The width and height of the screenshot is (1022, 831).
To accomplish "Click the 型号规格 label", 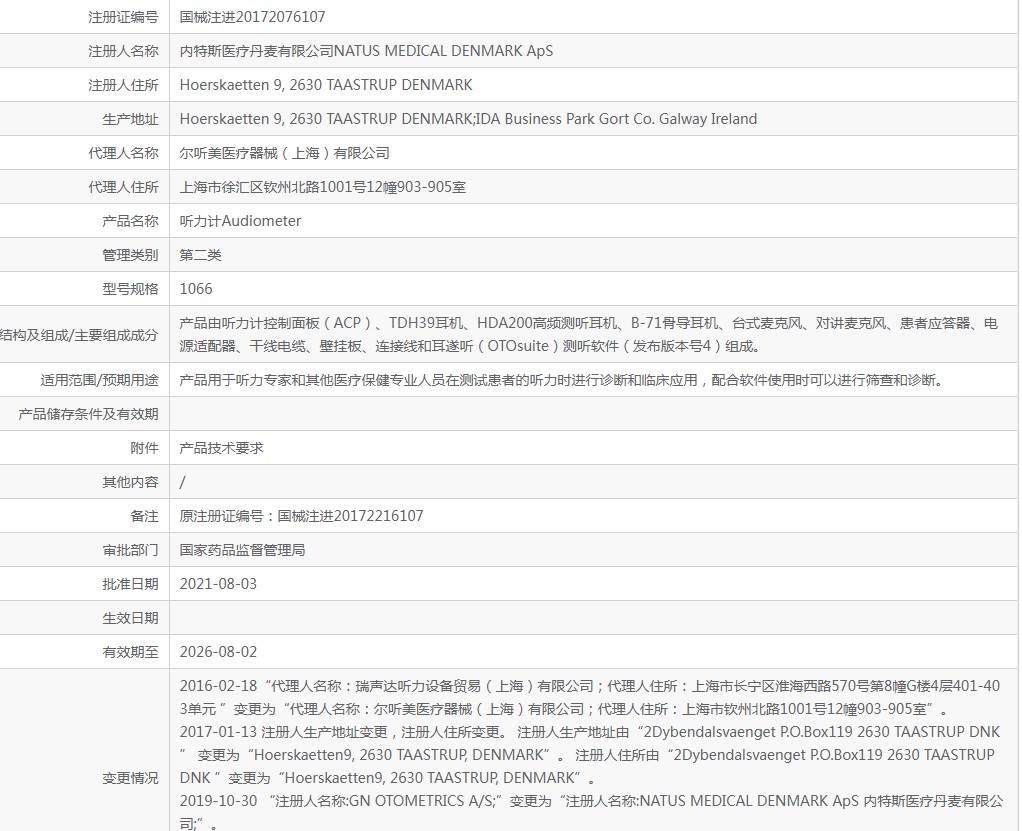I will coord(130,289).
